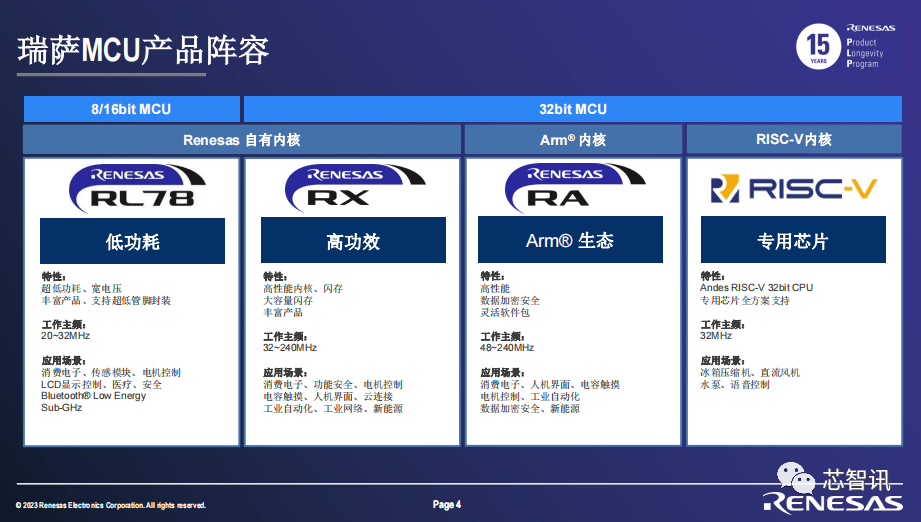
Task: Click the text 数据加密安全、新能源
Action: 530,409
